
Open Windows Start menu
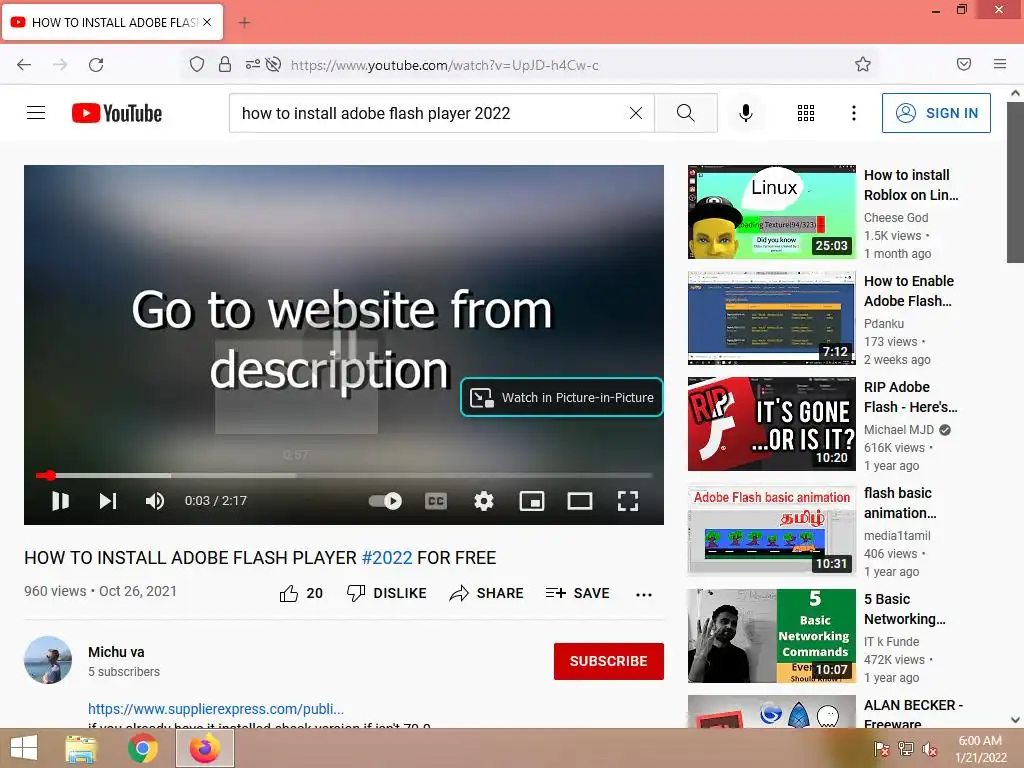point(24,748)
